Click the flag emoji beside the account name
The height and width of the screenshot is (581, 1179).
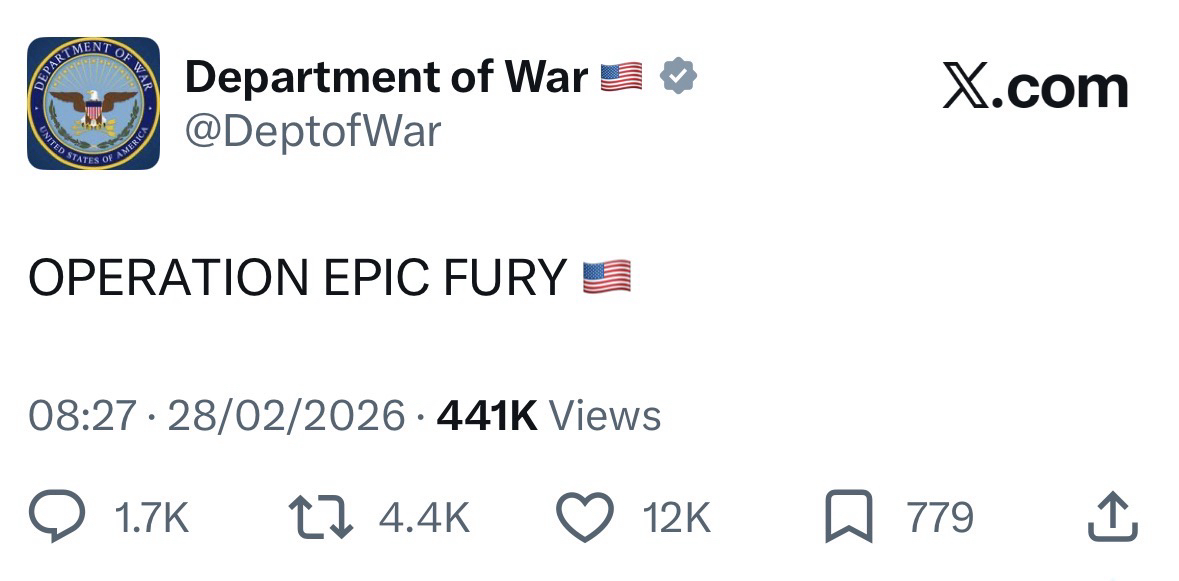[622, 77]
